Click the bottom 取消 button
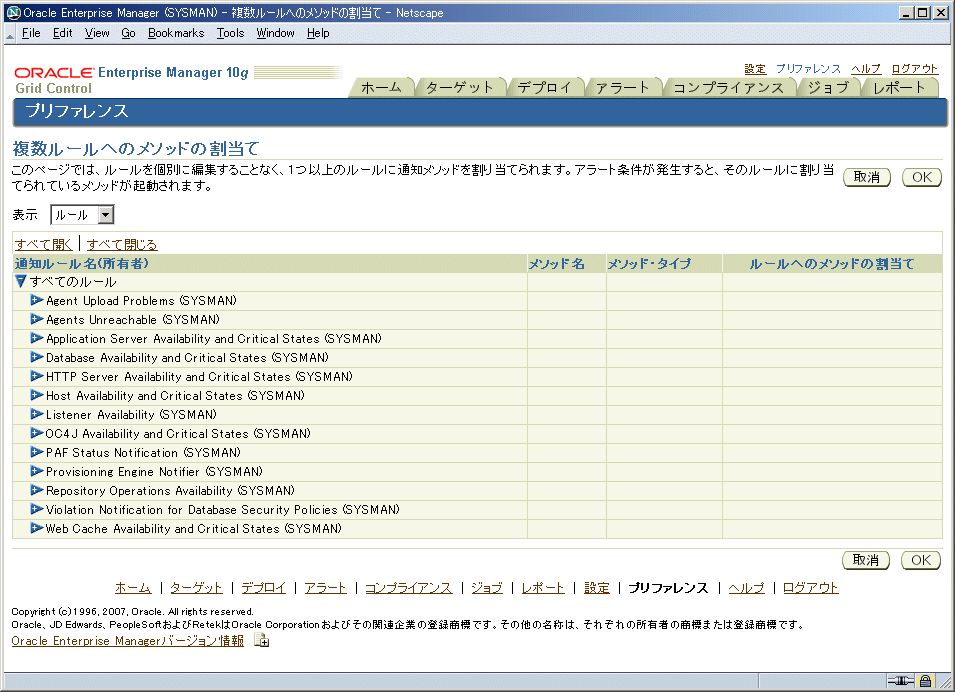Image resolution: width=955 pixels, height=692 pixels. click(x=865, y=560)
